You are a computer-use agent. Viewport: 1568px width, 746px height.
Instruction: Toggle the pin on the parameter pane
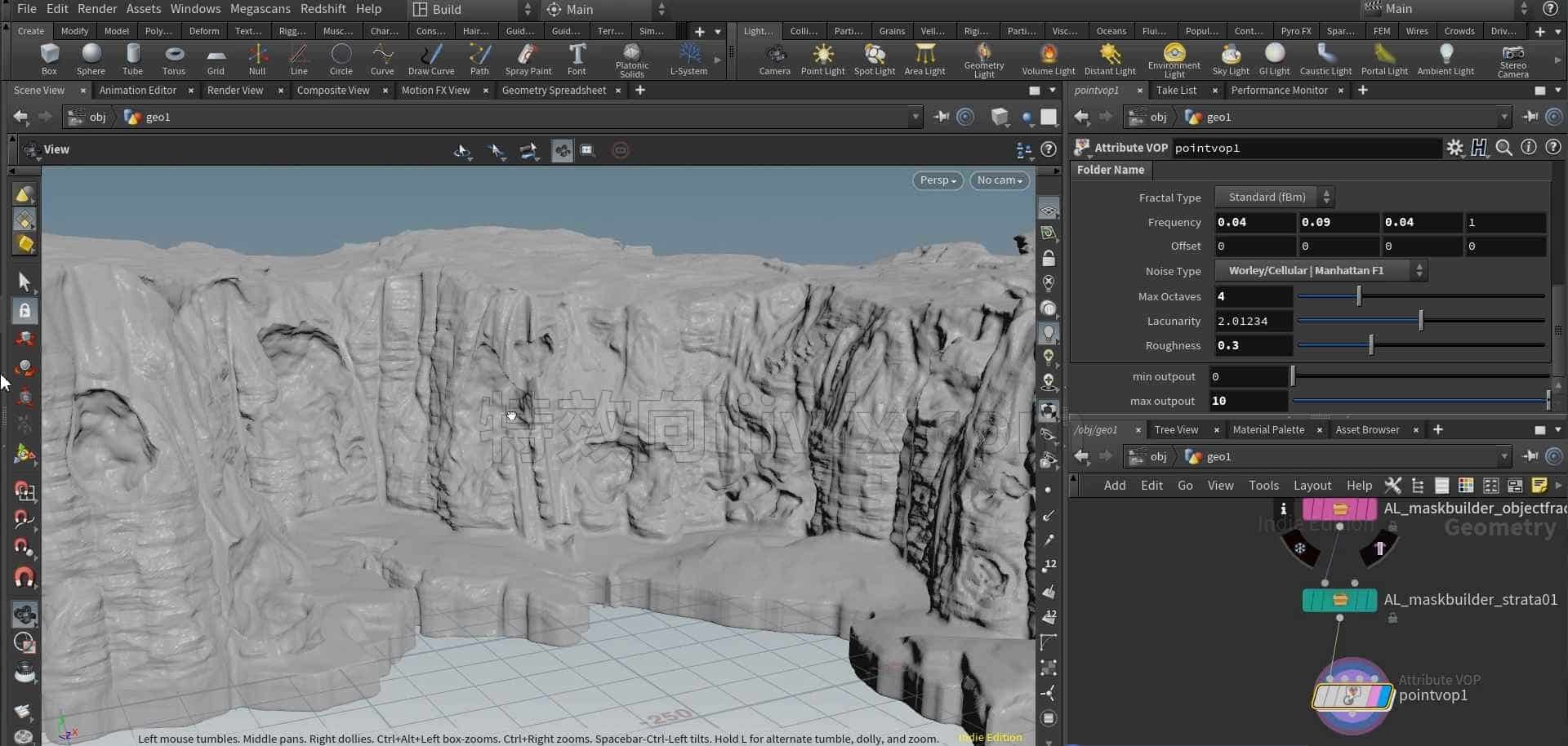1530,118
